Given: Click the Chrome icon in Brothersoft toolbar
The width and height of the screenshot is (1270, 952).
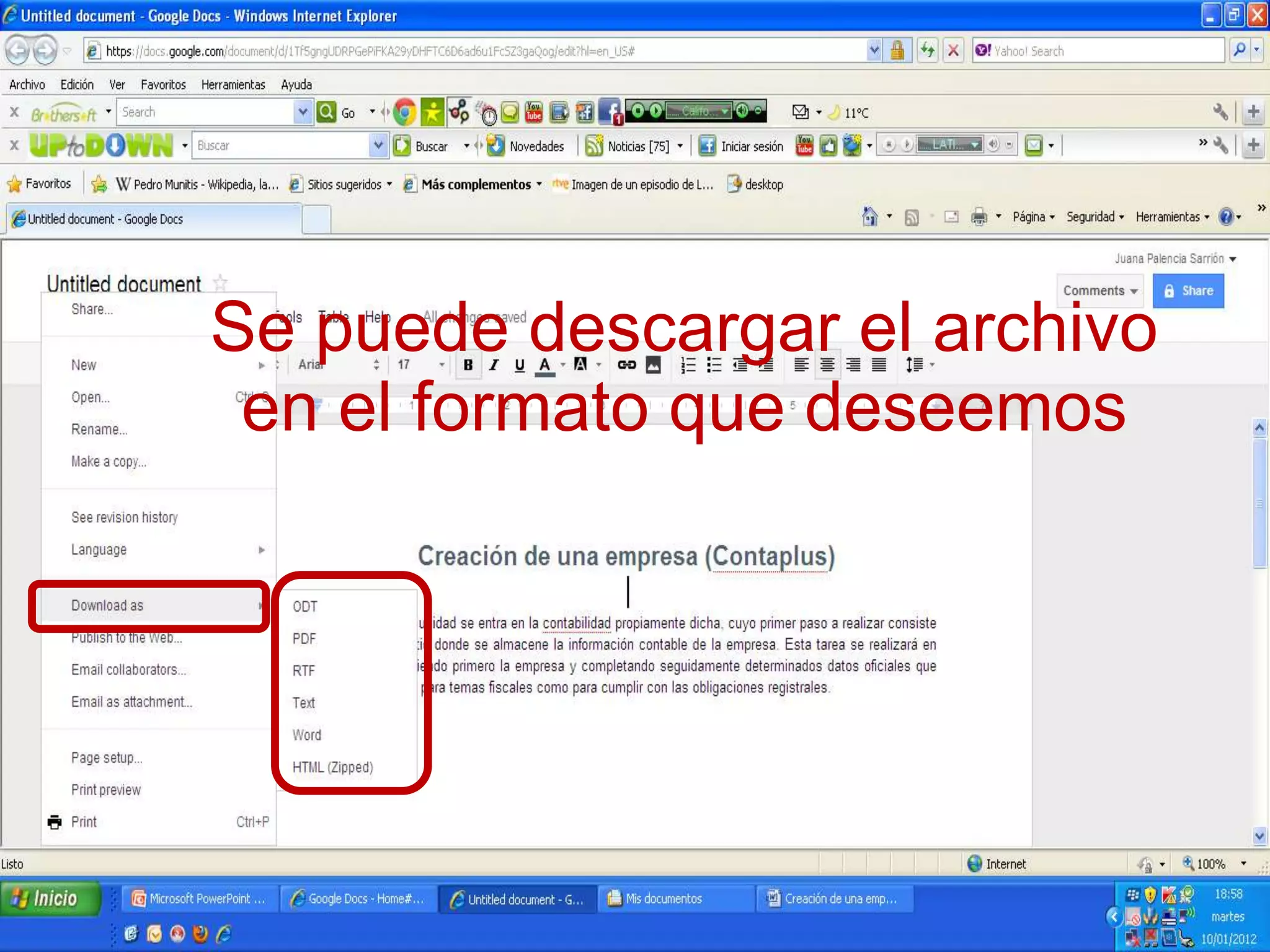Looking at the screenshot, I should tap(405, 112).
